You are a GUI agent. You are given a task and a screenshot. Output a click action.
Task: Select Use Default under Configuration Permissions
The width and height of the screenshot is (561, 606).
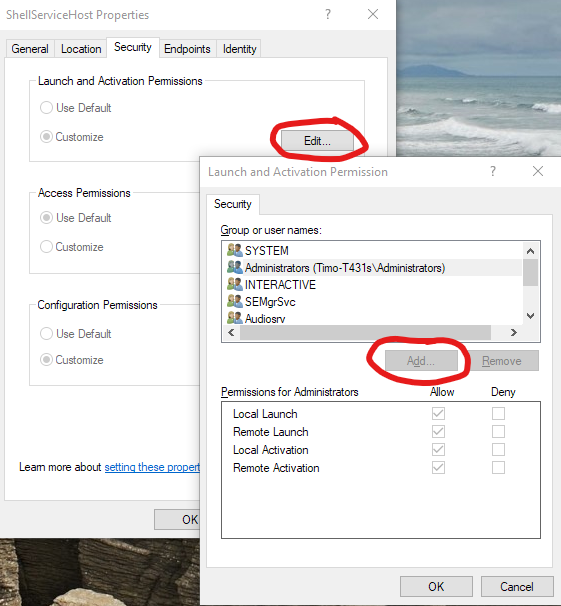pos(76,333)
